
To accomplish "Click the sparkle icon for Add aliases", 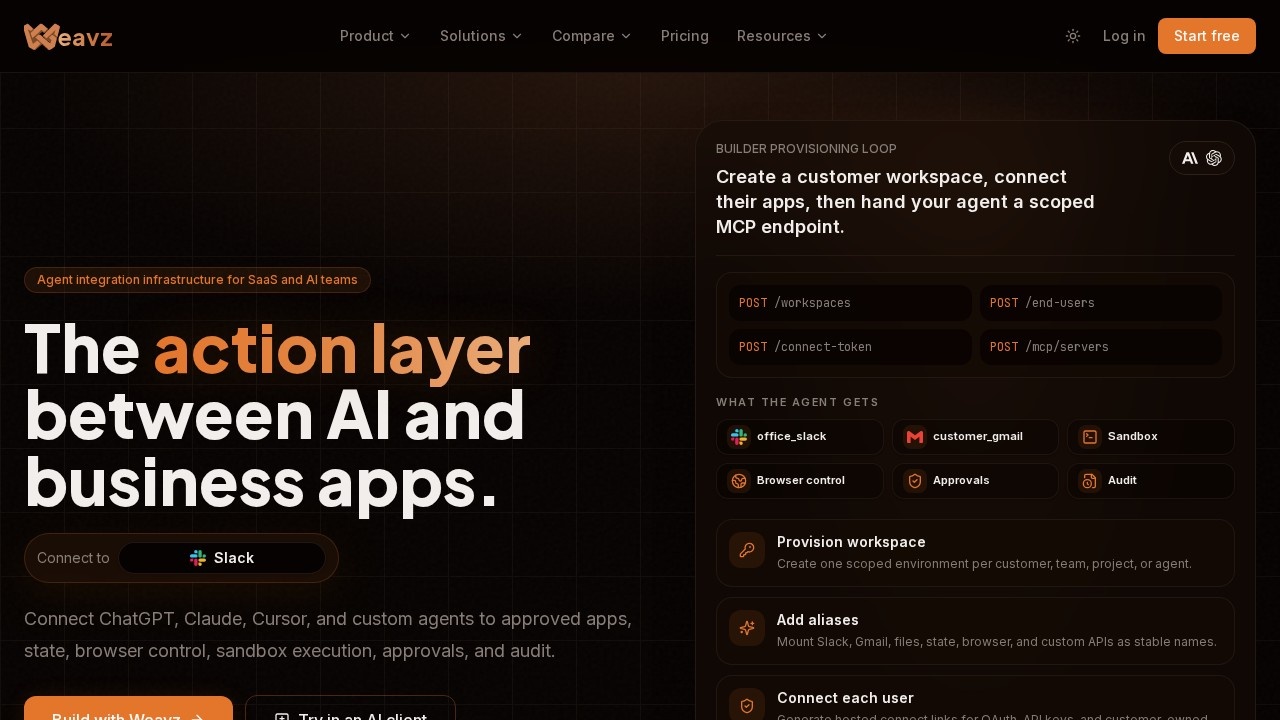I will coord(747,628).
